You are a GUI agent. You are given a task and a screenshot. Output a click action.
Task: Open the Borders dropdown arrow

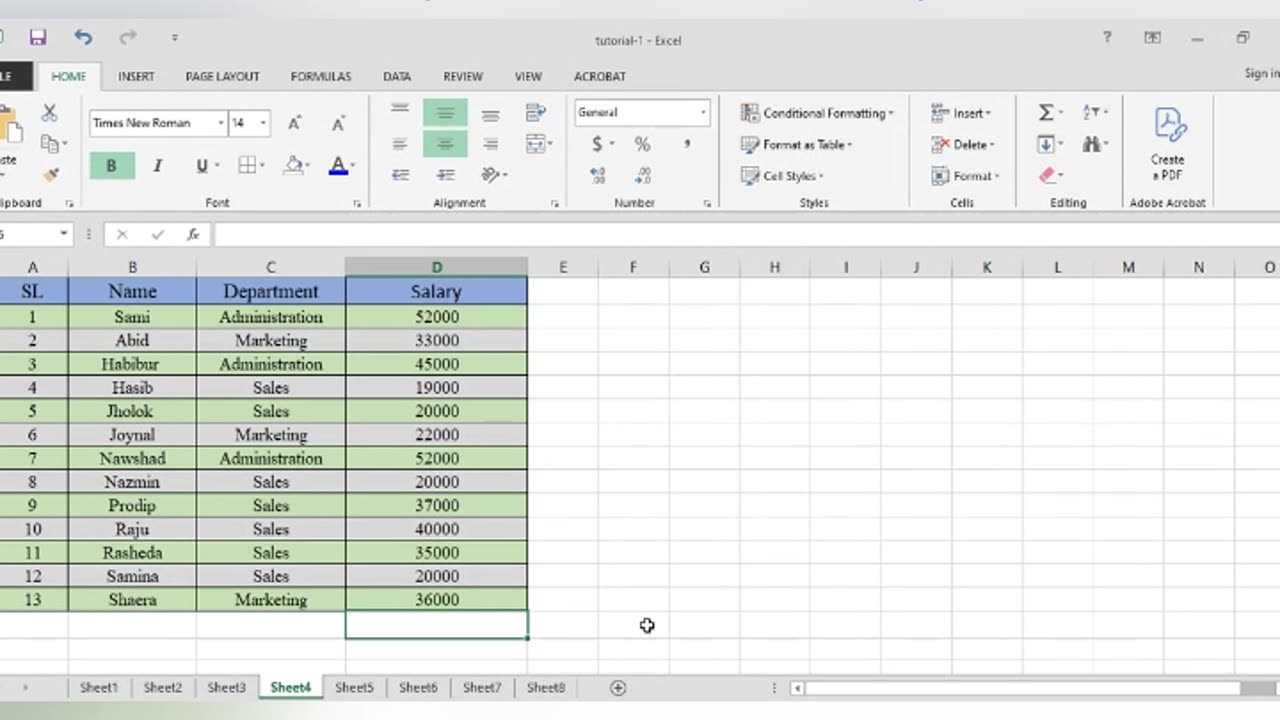pyautogui.click(x=262, y=166)
